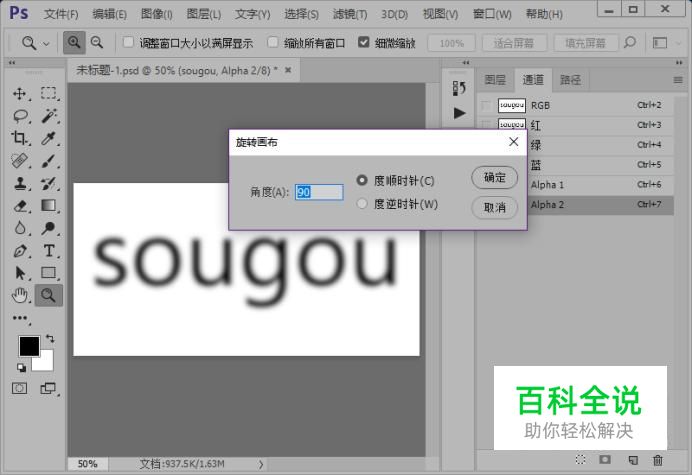
Task: Enable resize window to fit checkbox
Action: pos(128,42)
